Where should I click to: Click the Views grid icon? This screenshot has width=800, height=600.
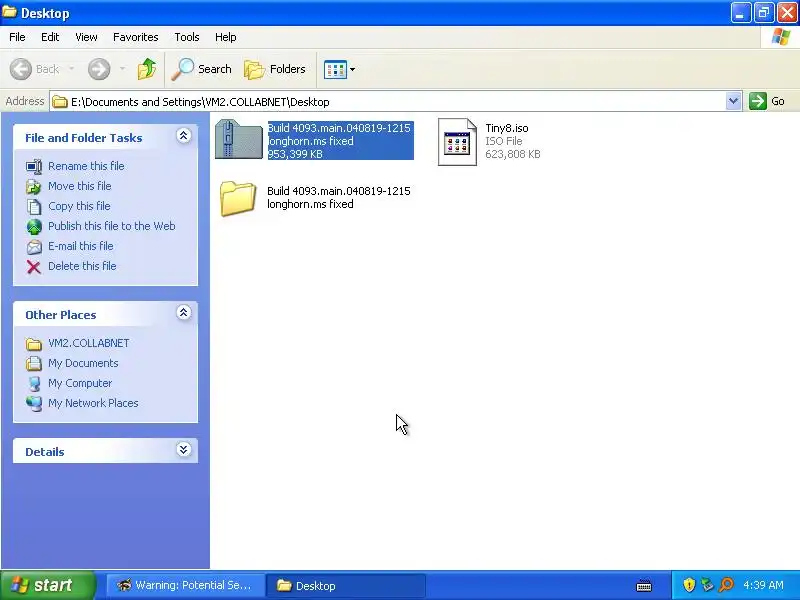point(335,69)
